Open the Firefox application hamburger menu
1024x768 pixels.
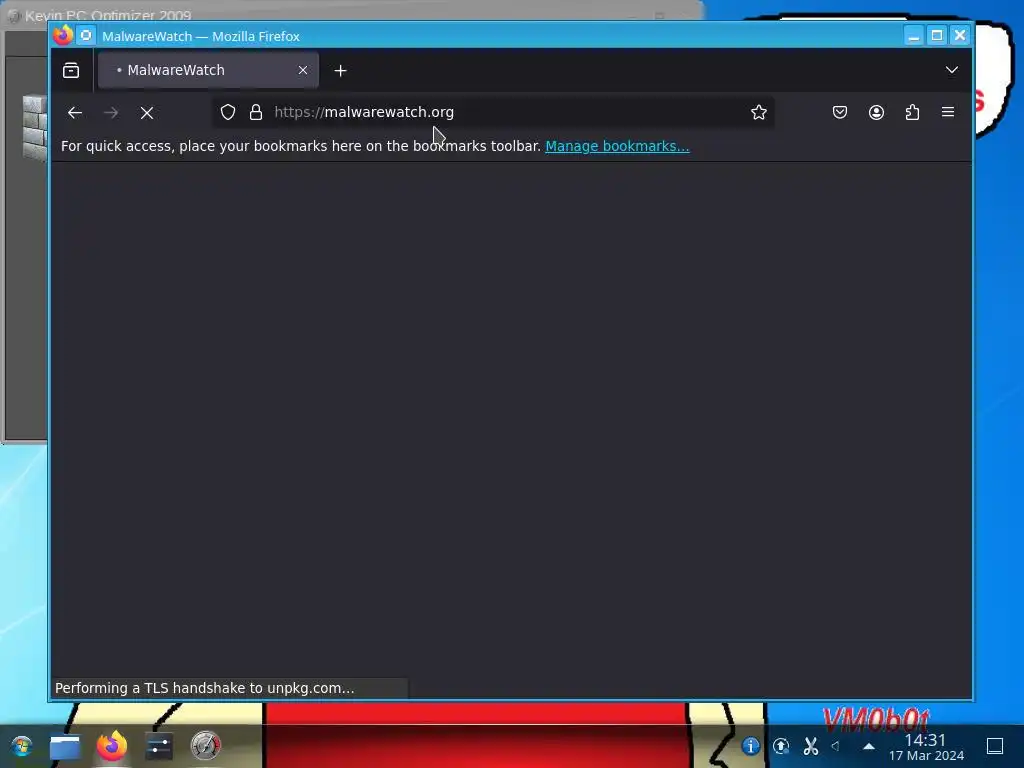[x=948, y=112]
